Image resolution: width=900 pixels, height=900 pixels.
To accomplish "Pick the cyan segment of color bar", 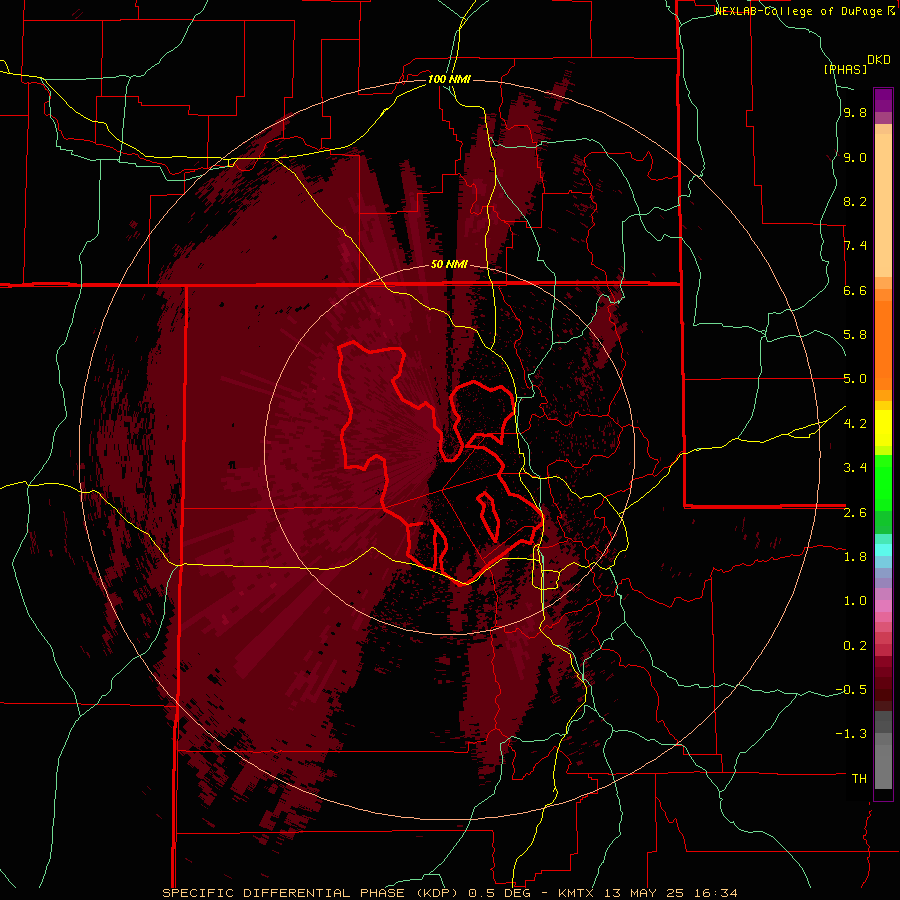I will click(x=883, y=550).
